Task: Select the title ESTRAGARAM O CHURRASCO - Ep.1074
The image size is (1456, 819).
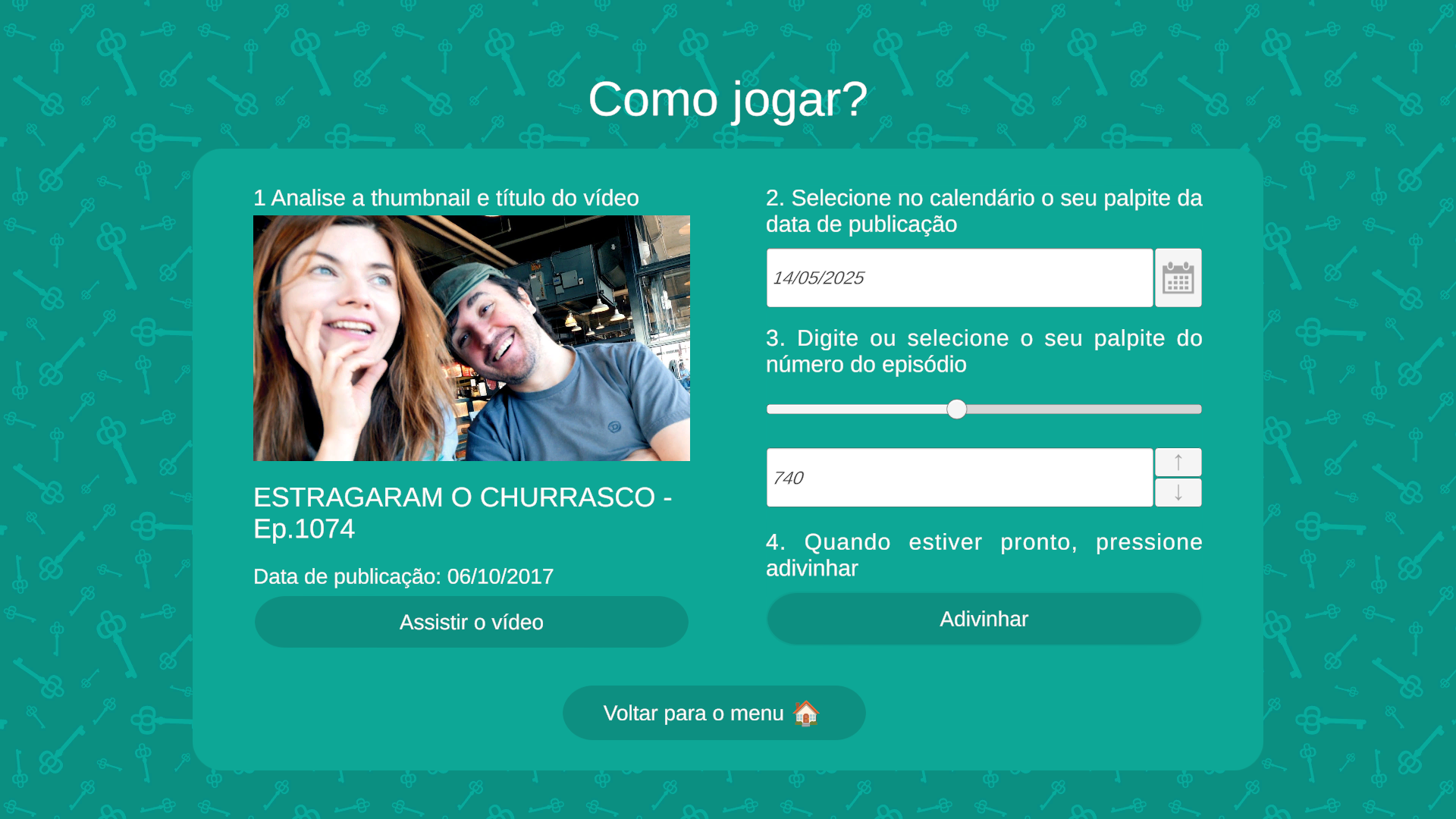Action: point(463,513)
